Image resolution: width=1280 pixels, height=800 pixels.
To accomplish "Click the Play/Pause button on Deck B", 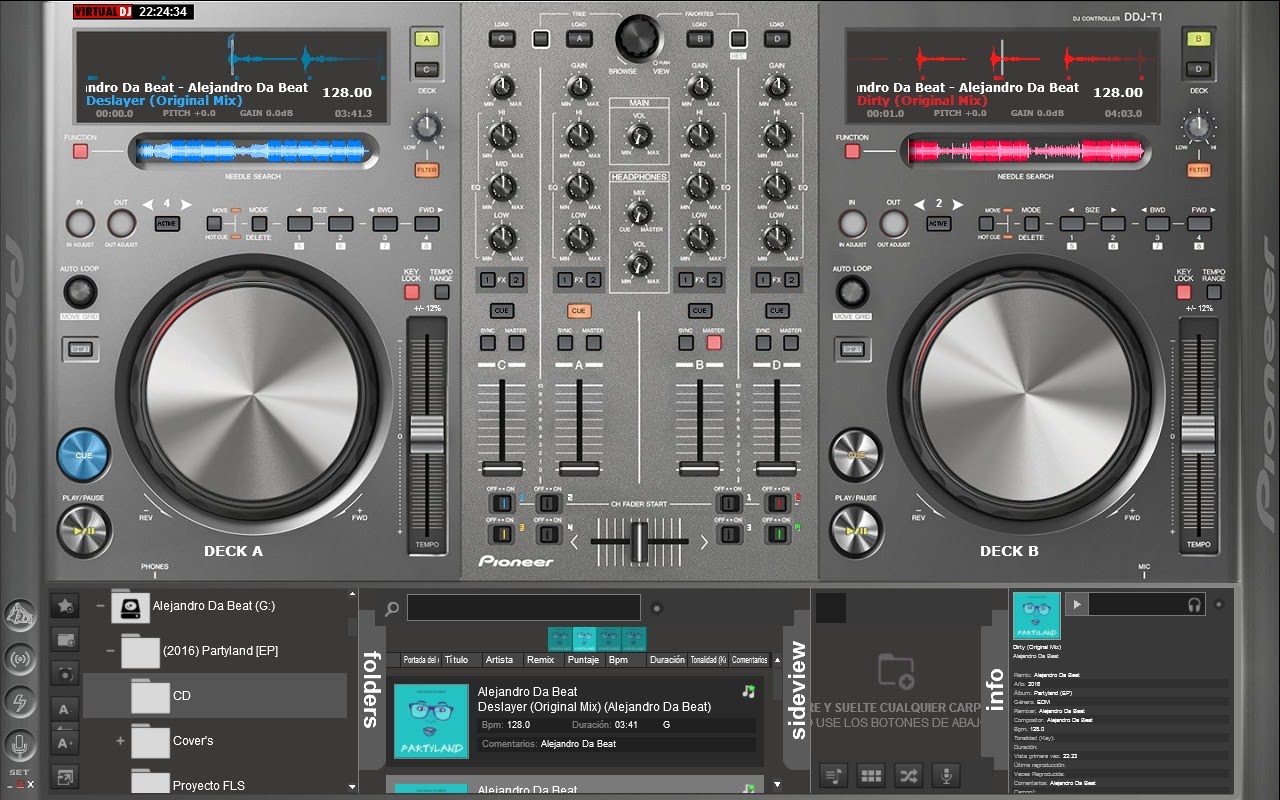I will (x=856, y=531).
